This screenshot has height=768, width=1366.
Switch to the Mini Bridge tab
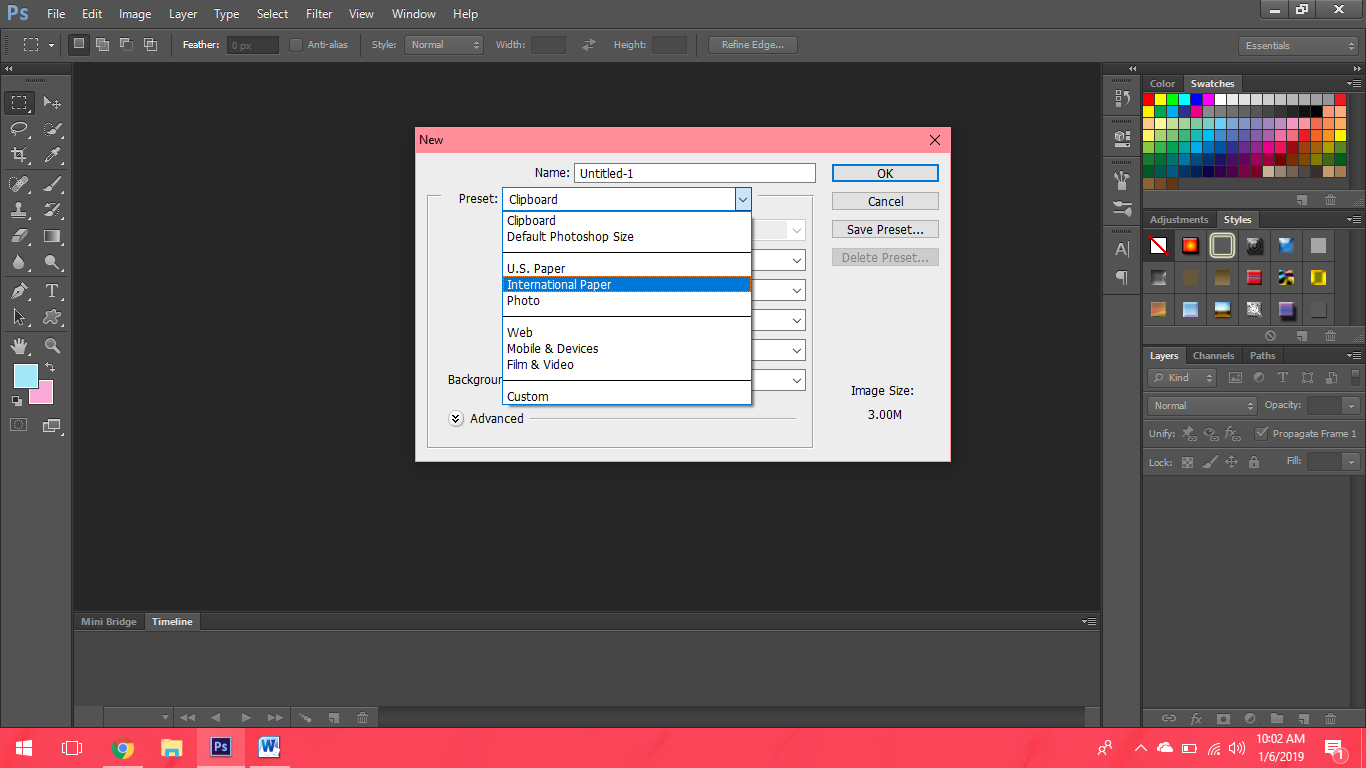point(109,622)
